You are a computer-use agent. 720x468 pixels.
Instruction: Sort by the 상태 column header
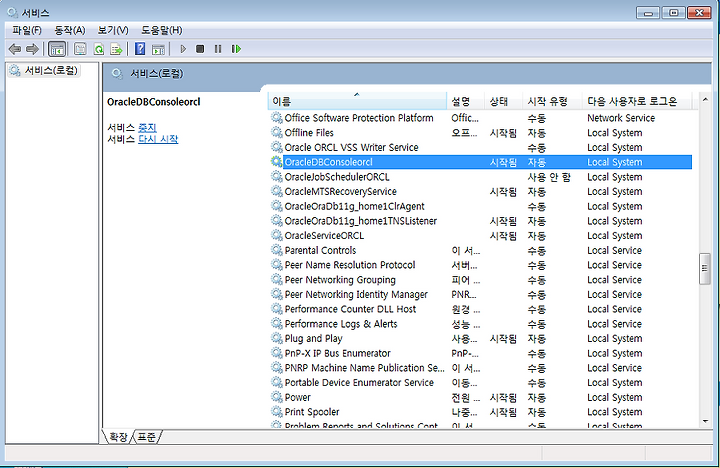pos(503,101)
